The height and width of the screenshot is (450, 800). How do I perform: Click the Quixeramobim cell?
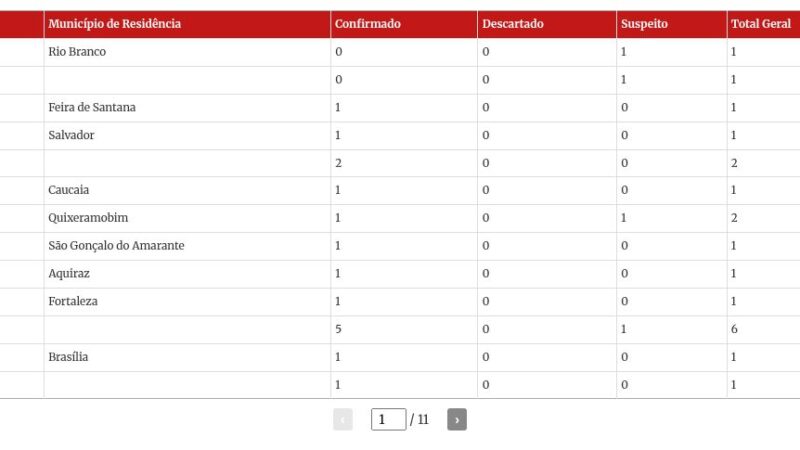88,218
